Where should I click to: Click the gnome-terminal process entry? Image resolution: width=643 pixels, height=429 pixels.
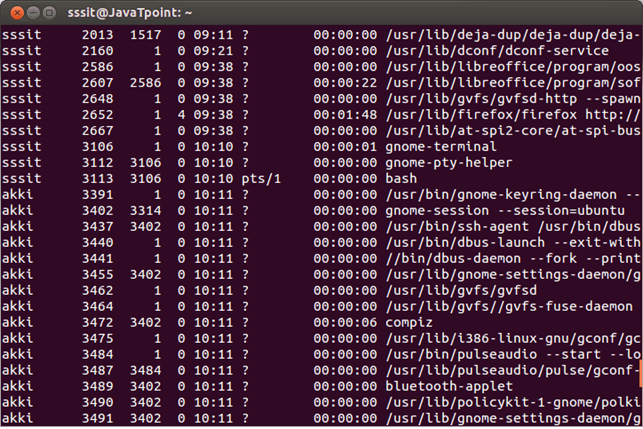pyautogui.click(x=441, y=147)
